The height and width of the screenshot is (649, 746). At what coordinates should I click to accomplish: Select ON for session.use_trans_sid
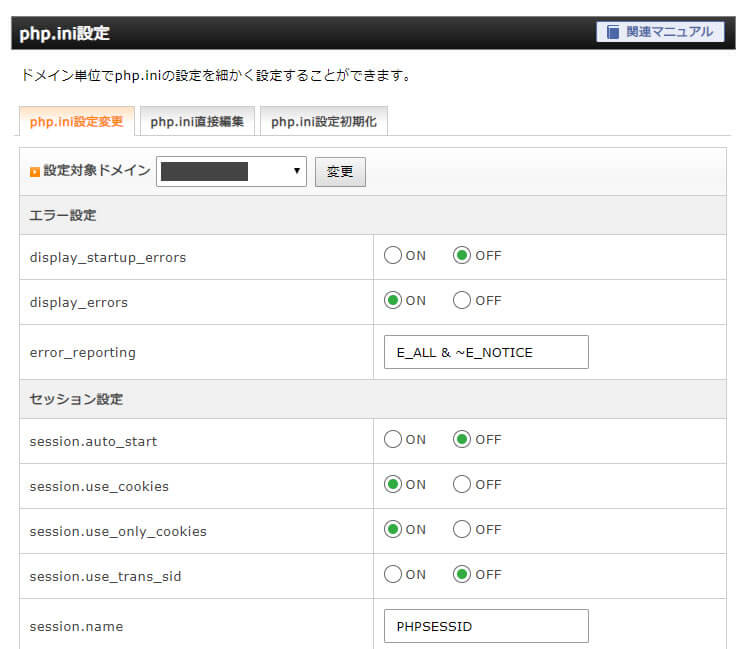pos(393,574)
